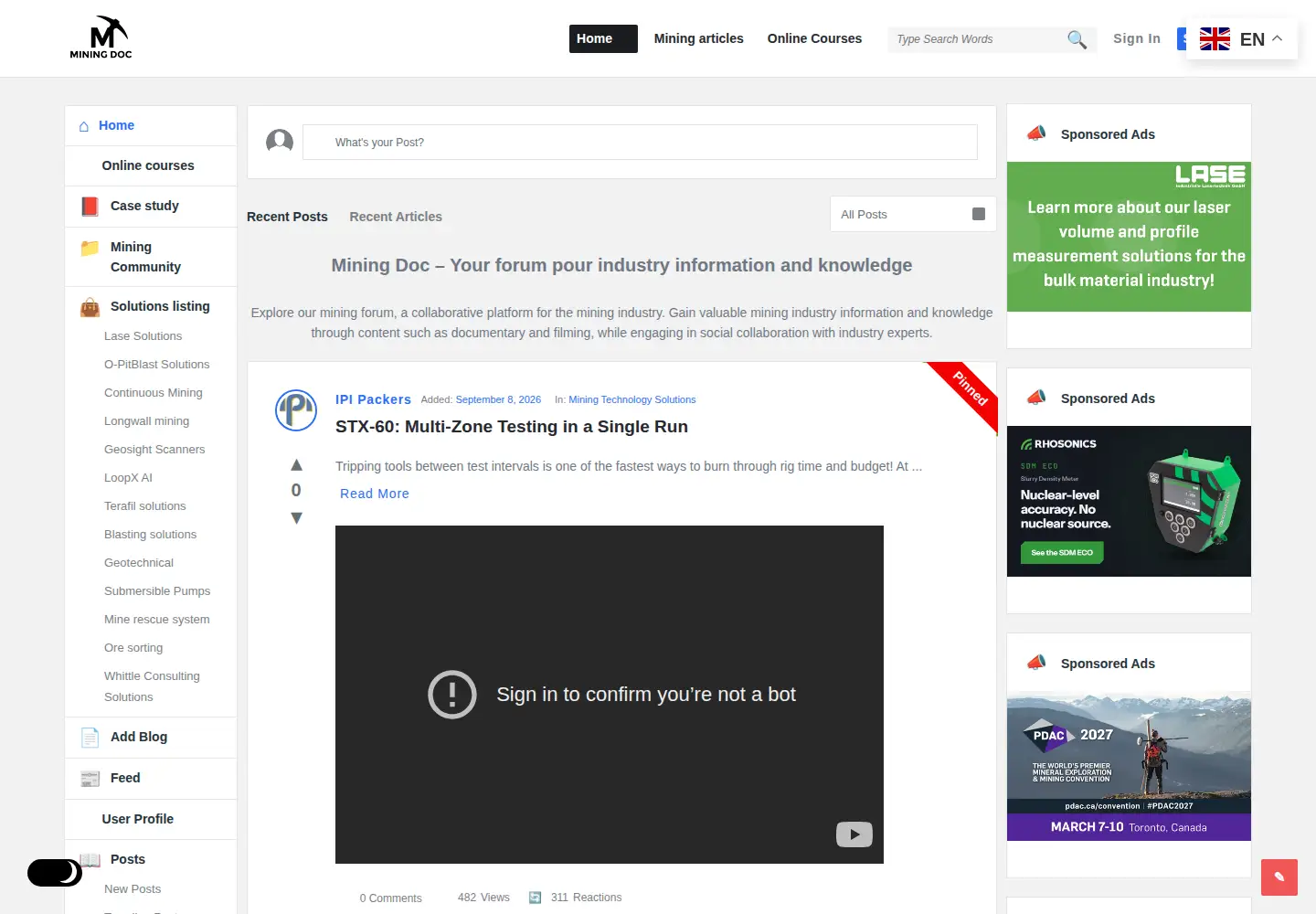Open the PDAC 2027 convention ad
This screenshot has height=914, width=1316.
click(1129, 766)
